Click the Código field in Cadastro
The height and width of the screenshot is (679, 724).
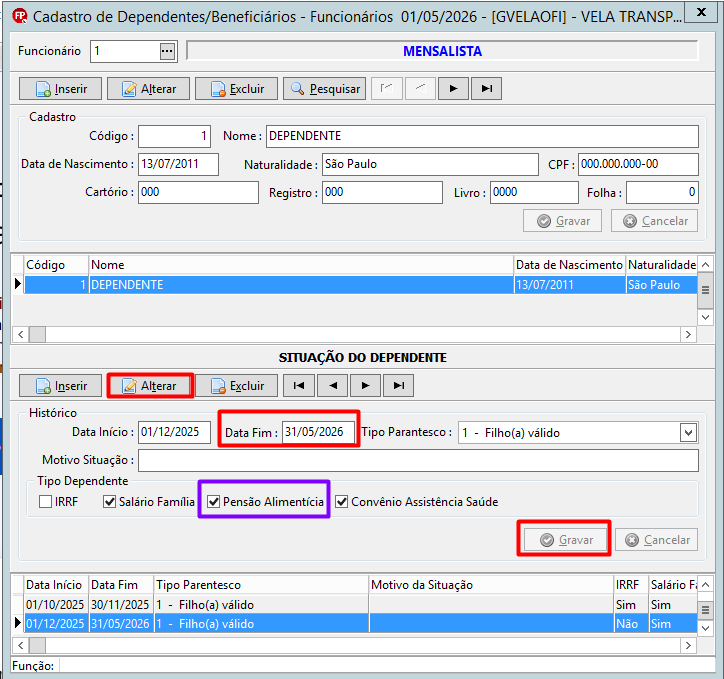175,136
